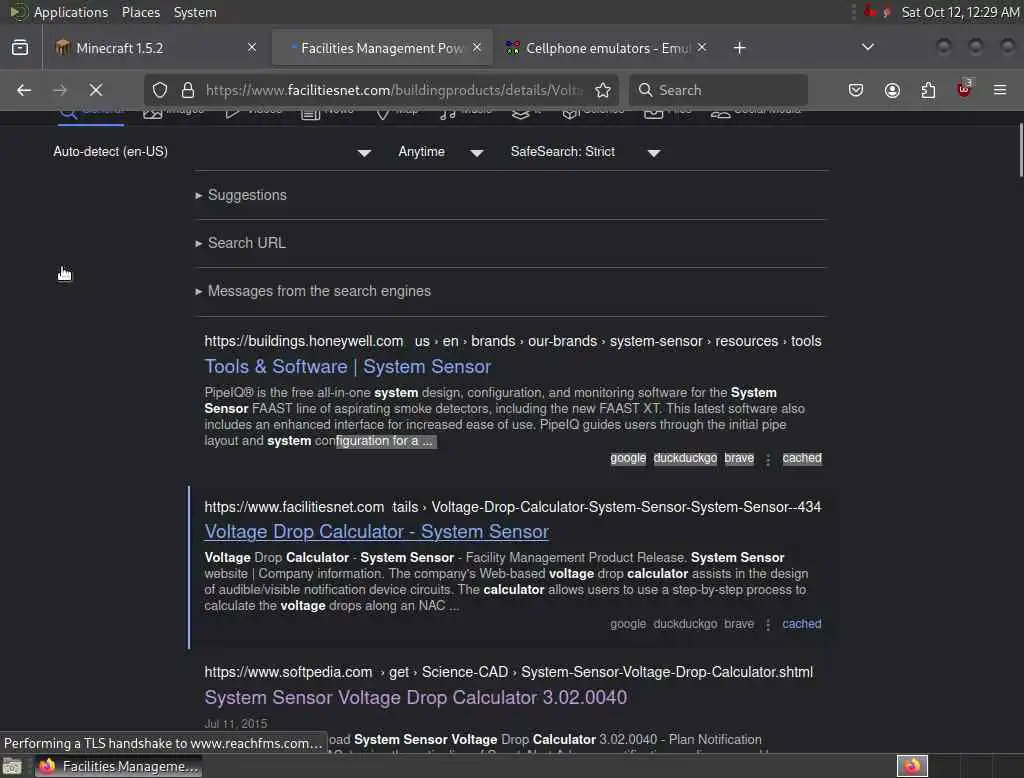
Task: Show desktop from bottom panel
Action: click(x=12, y=766)
